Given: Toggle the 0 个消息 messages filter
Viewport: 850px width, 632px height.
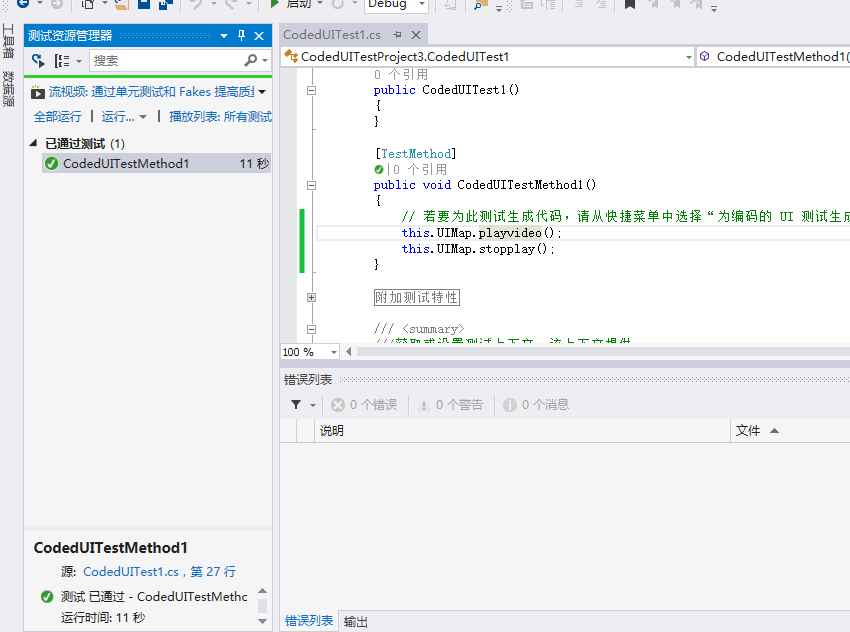Looking at the screenshot, I should click(x=536, y=405).
